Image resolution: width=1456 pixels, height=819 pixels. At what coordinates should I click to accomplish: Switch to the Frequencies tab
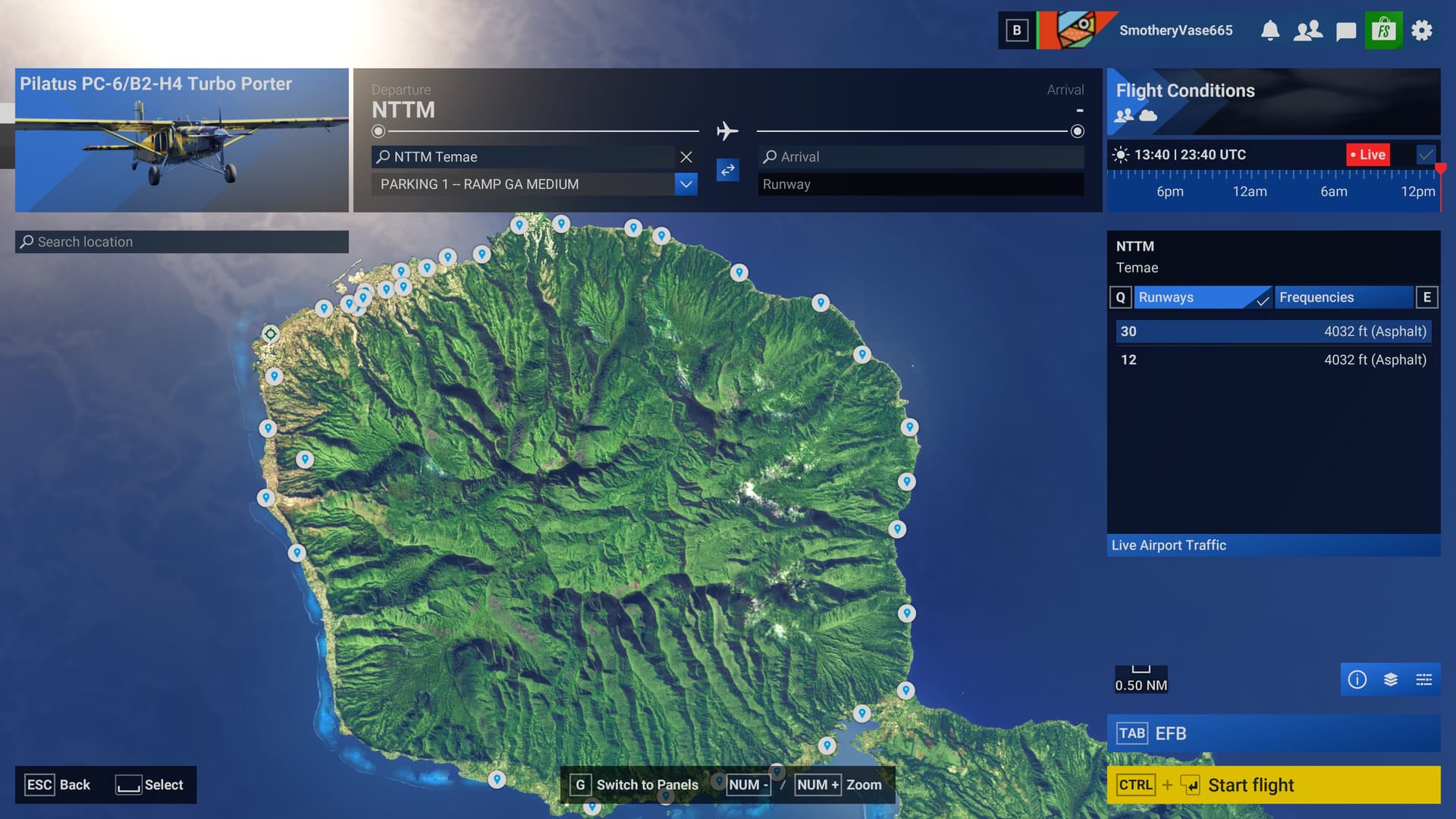pos(1343,297)
